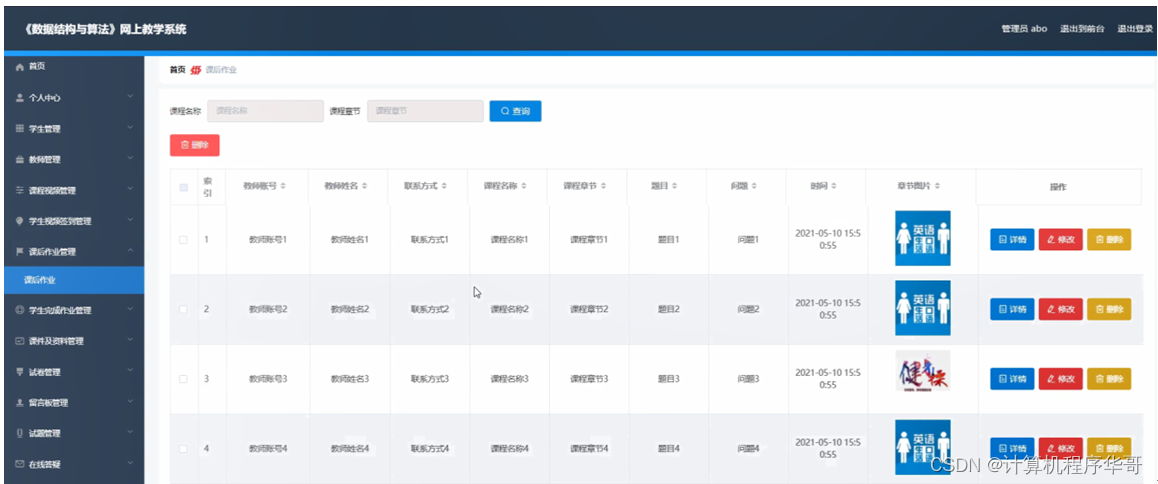Click 退出到前台 in the top bar
Screen dimensions: 1158x484
[1082, 29]
